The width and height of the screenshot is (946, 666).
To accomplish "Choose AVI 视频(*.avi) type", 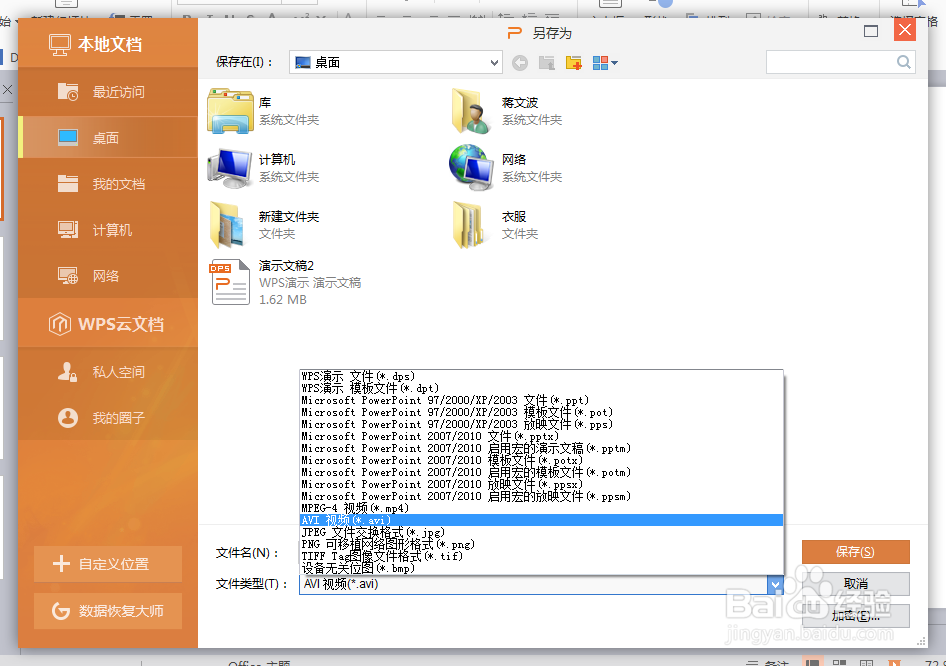I will [541, 520].
